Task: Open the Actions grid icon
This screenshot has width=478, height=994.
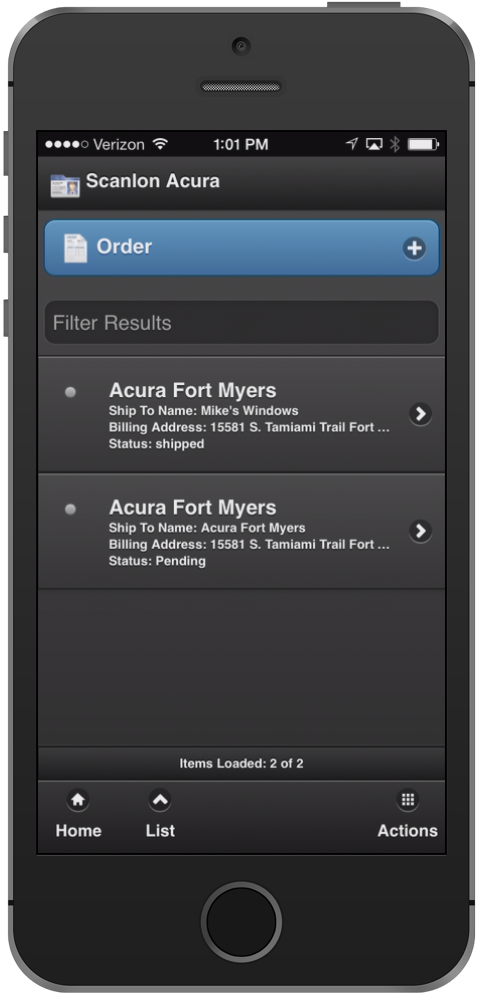Action: tap(408, 799)
